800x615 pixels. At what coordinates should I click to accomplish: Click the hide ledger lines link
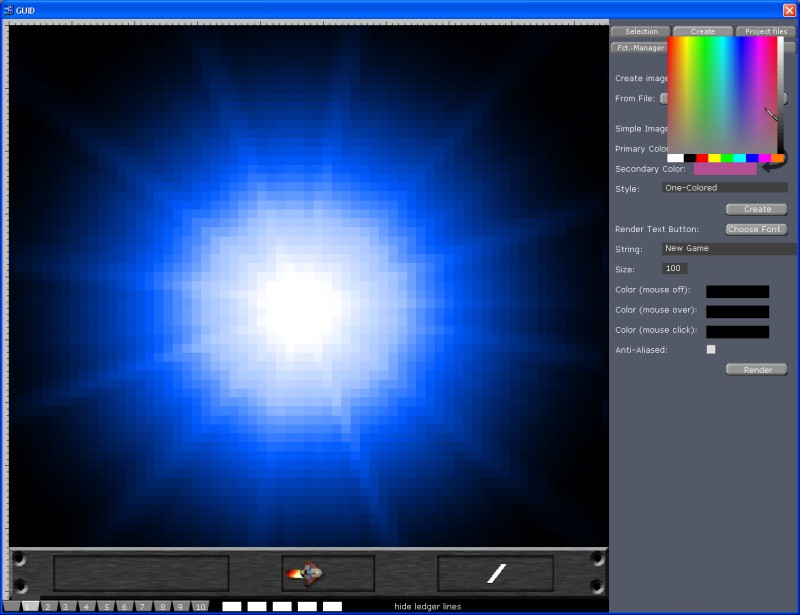[x=428, y=606]
